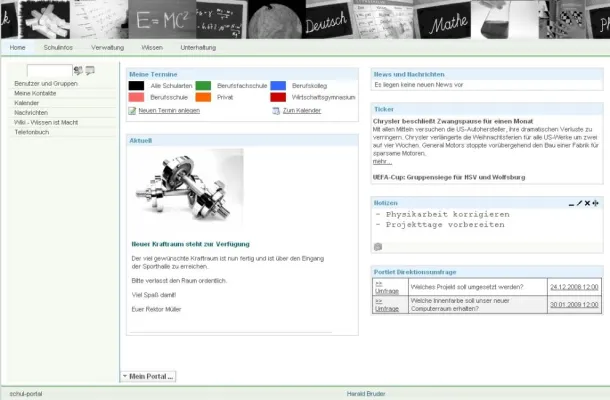
Task: Click the sidebar search input field
Action: (x=49, y=70)
